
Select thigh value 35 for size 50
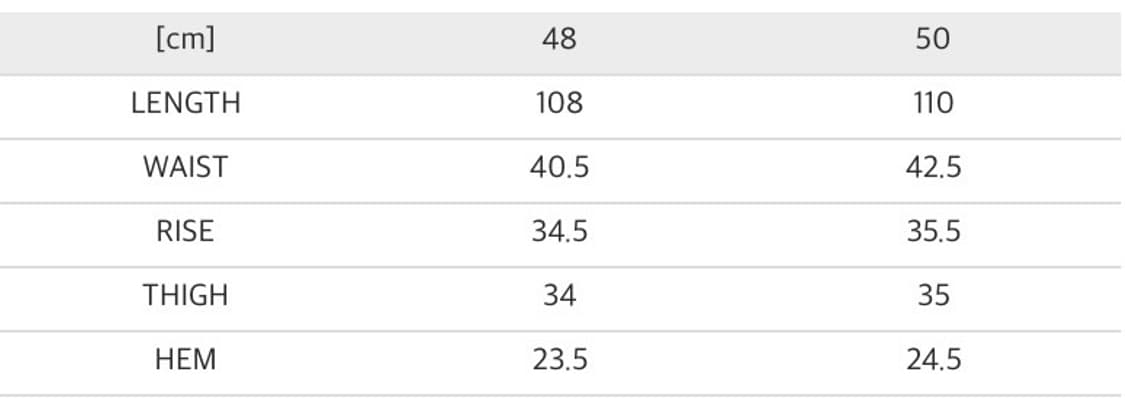pyautogui.click(x=932, y=295)
